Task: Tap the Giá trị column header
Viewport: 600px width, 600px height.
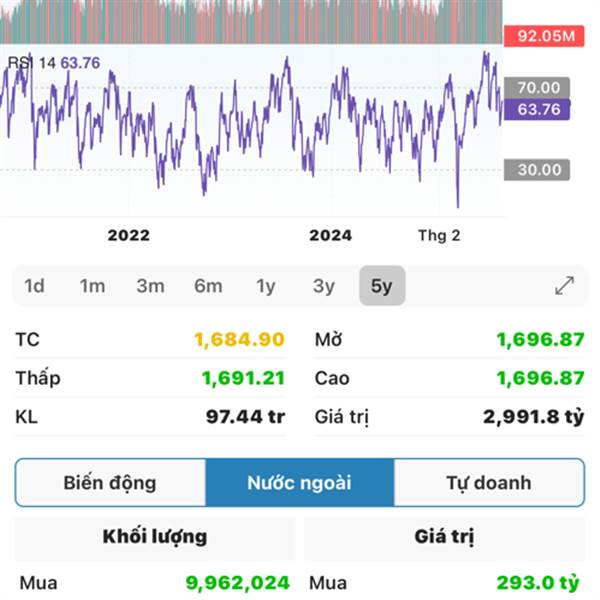Action: (444, 537)
